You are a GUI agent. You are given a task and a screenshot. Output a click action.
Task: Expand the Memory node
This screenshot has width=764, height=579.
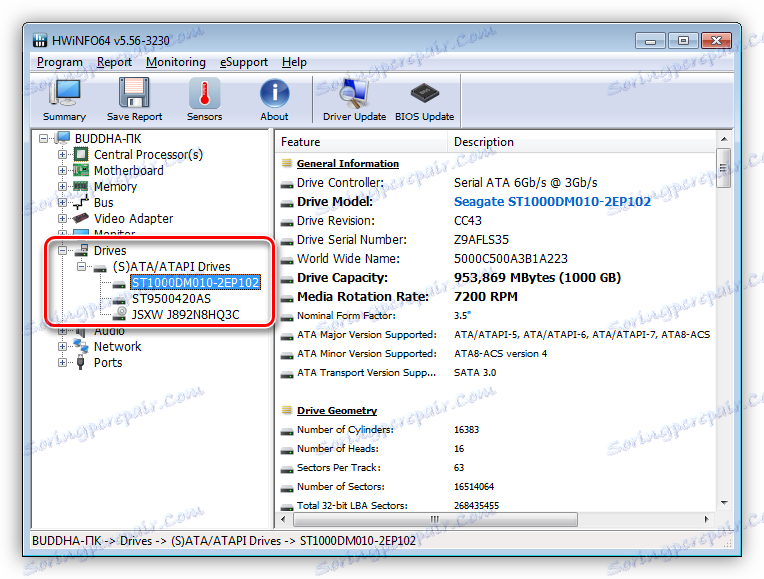coord(62,186)
